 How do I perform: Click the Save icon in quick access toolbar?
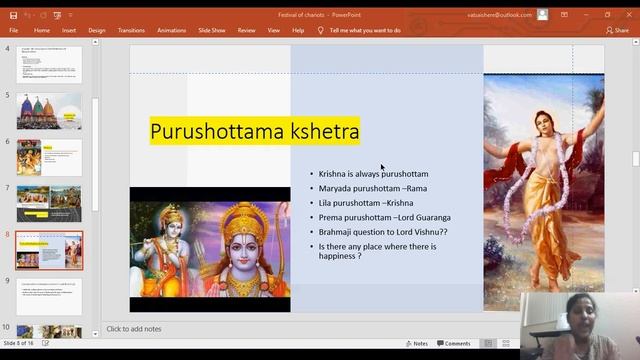pos(13,16)
